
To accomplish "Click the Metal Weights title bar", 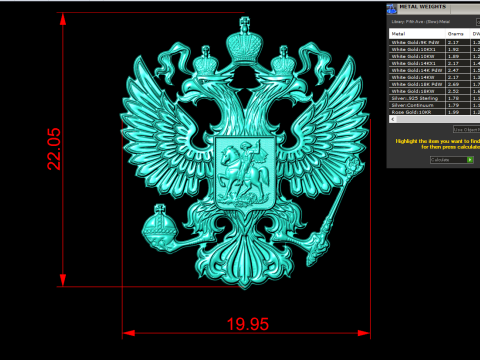I will (x=433, y=9).
